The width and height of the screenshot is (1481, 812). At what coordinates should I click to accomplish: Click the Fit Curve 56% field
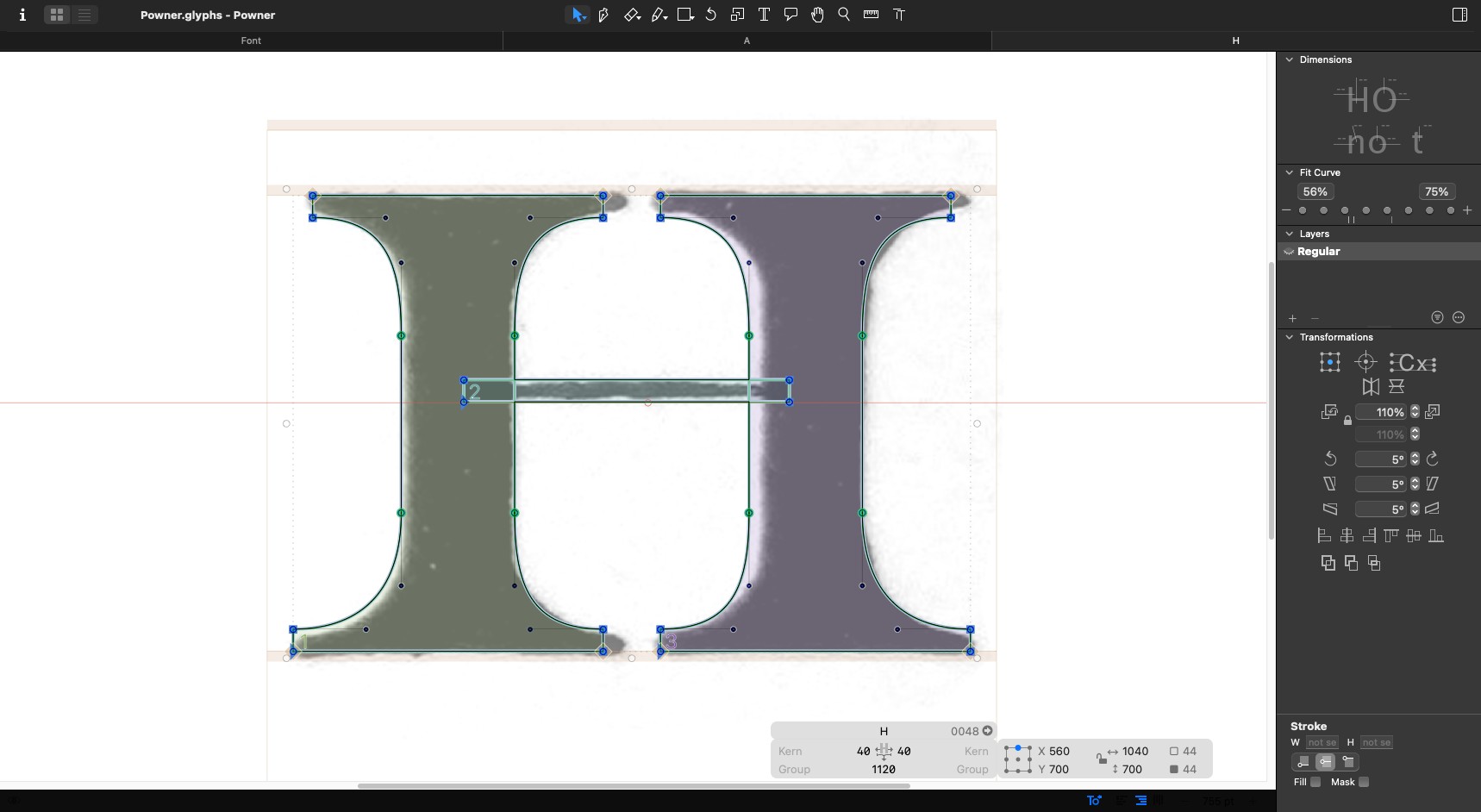[1315, 192]
